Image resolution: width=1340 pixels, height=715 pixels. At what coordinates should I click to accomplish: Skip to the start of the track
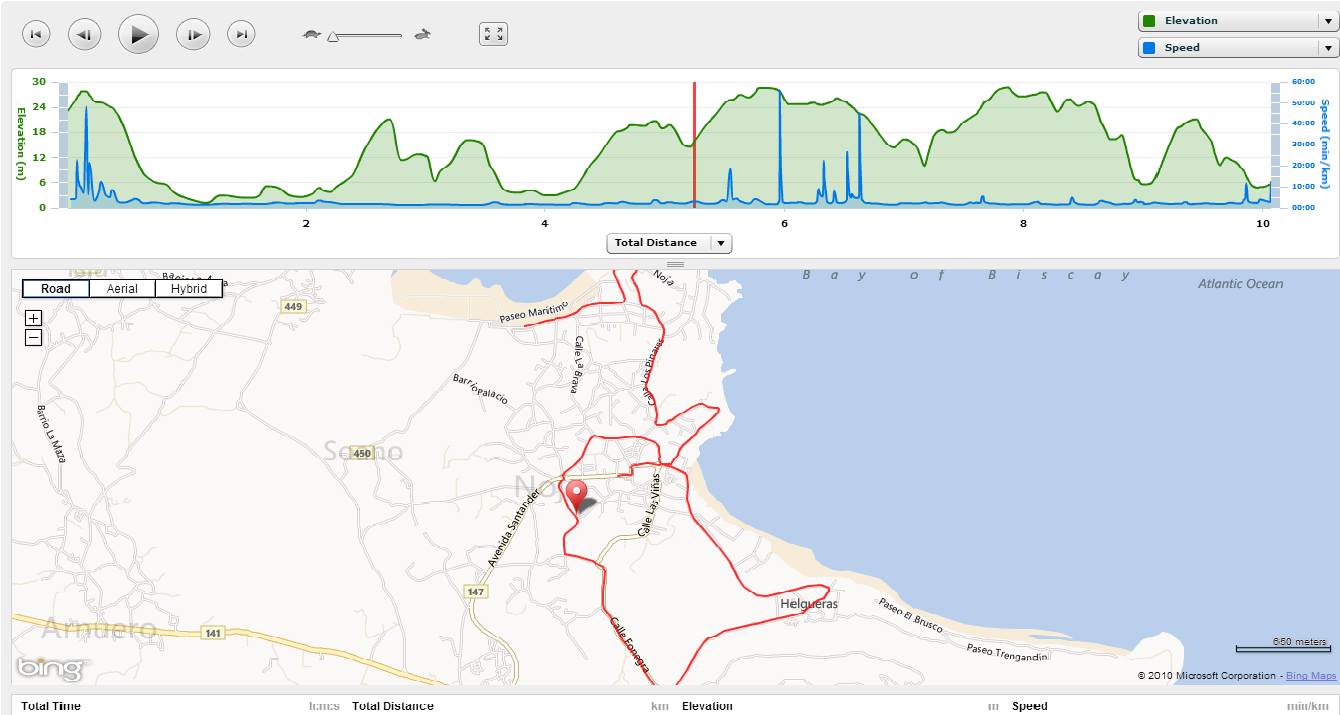pyautogui.click(x=35, y=35)
